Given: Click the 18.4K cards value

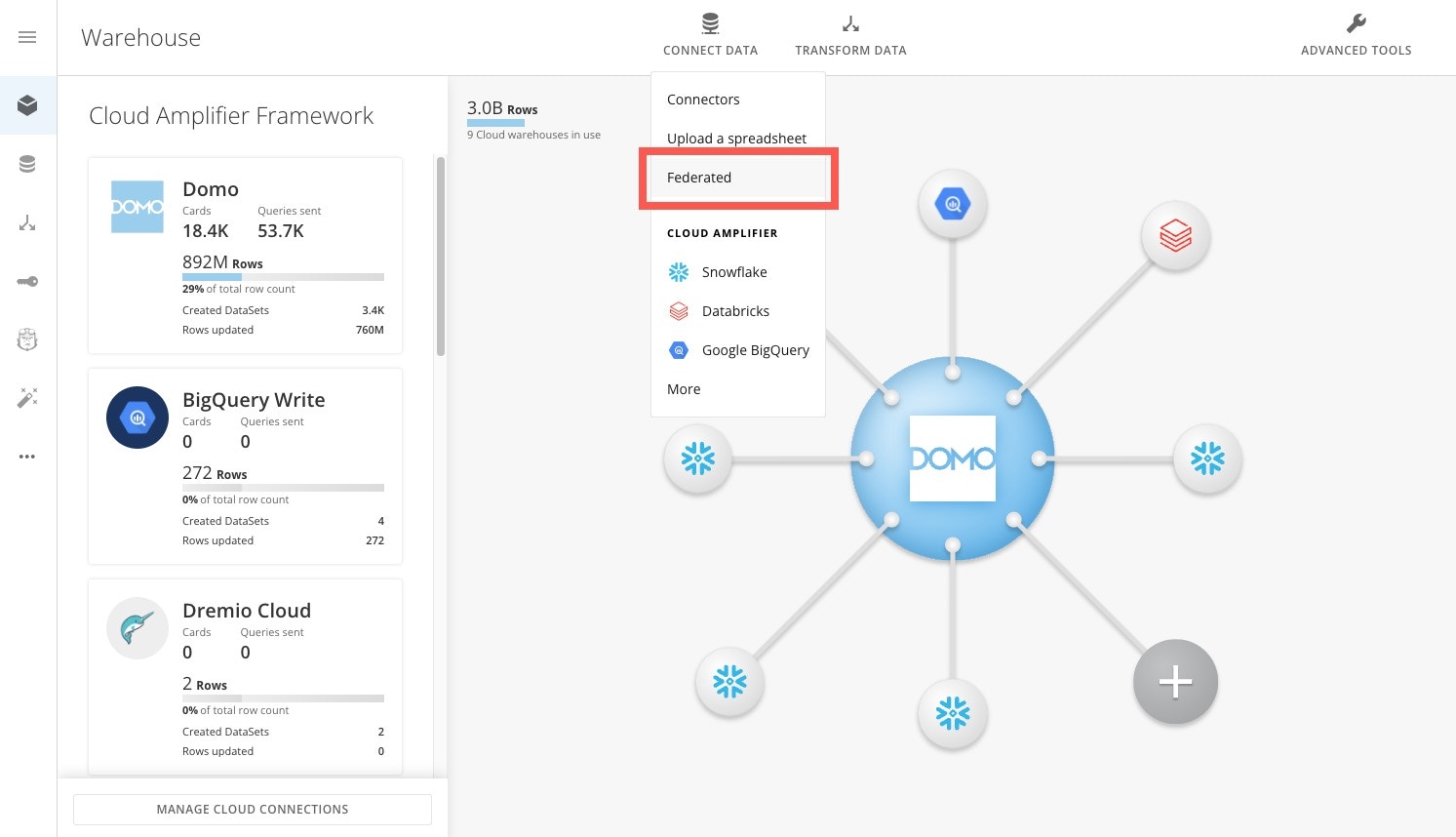Looking at the screenshot, I should point(206,231).
